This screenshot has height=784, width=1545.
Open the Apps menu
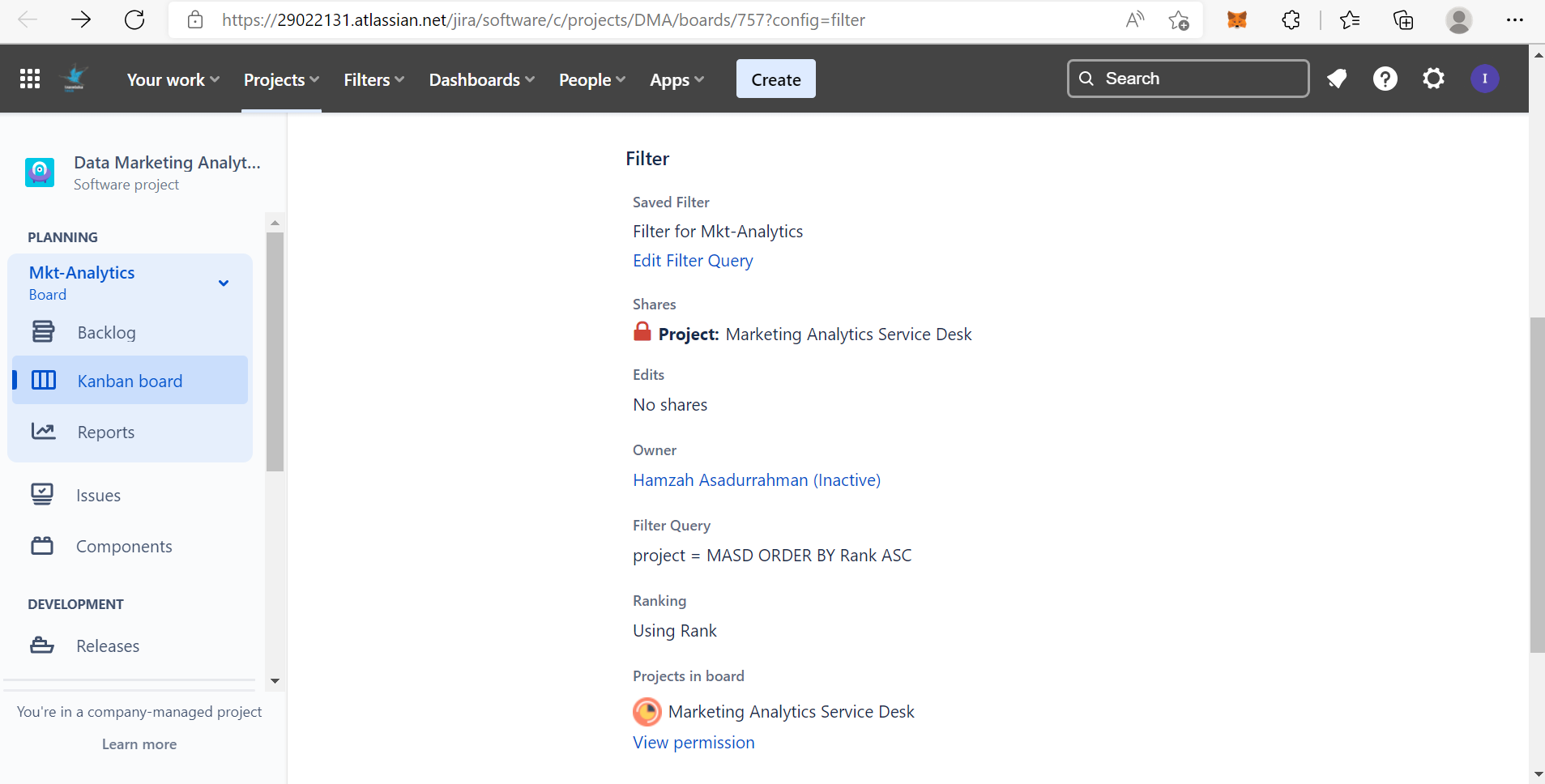pos(676,79)
